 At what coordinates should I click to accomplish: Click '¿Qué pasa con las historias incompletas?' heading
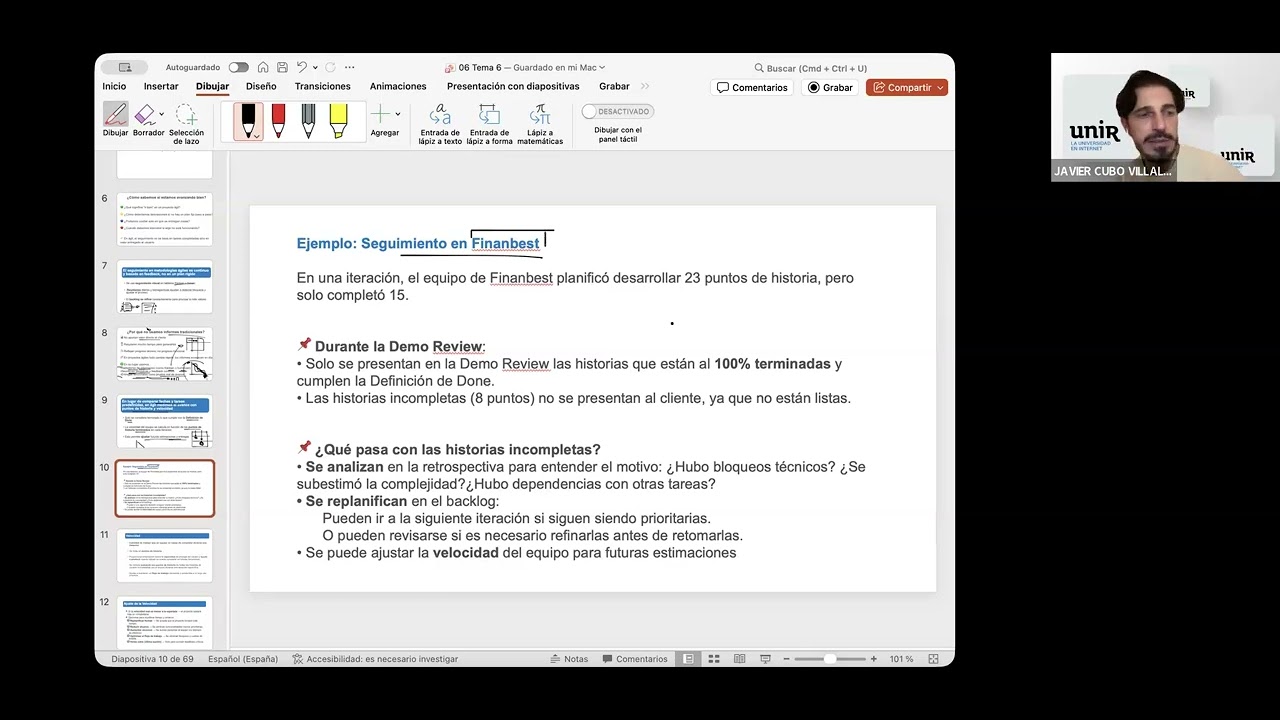457,449
